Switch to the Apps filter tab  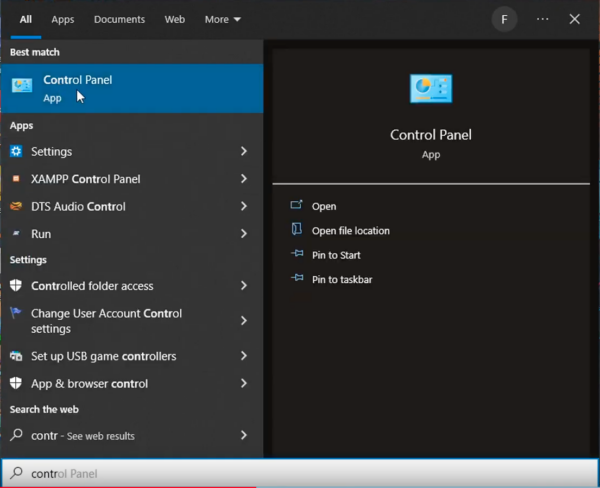62,19
